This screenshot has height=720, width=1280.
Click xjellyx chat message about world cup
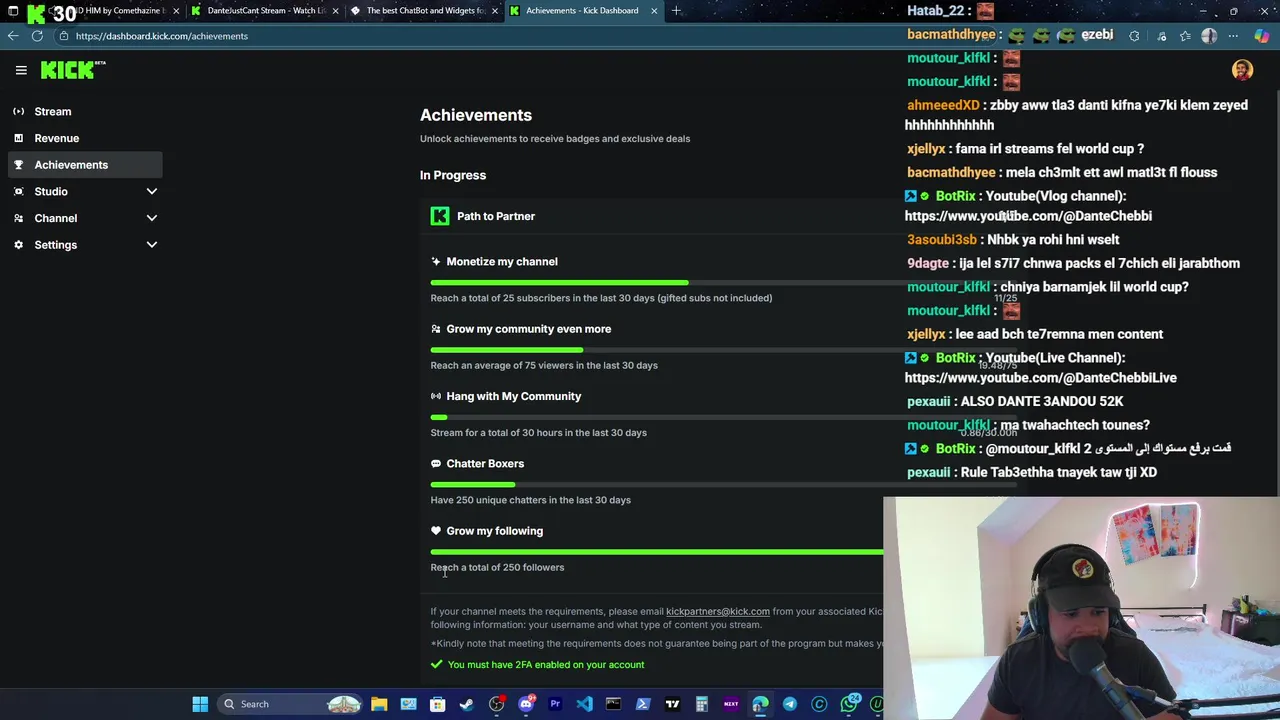pyautogui.click(x=1025, y=149)
